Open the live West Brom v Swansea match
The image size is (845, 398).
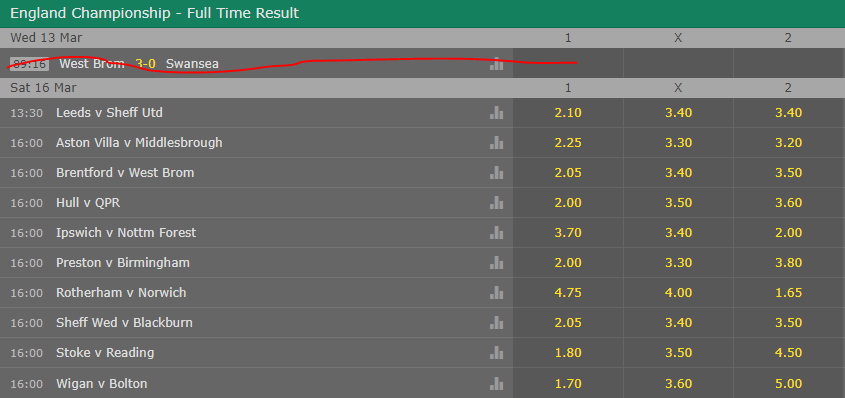click(x=139, y=64)
